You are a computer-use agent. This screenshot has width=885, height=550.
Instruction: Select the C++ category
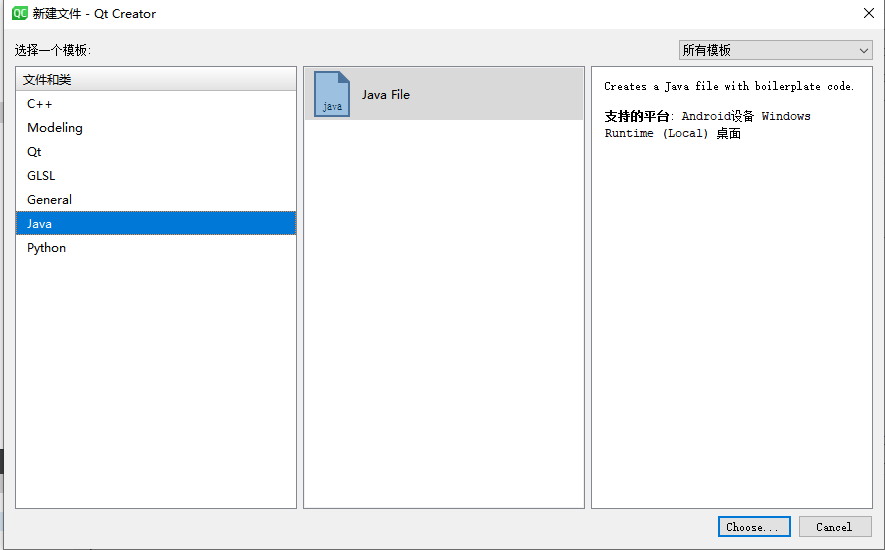click(156, 104)
